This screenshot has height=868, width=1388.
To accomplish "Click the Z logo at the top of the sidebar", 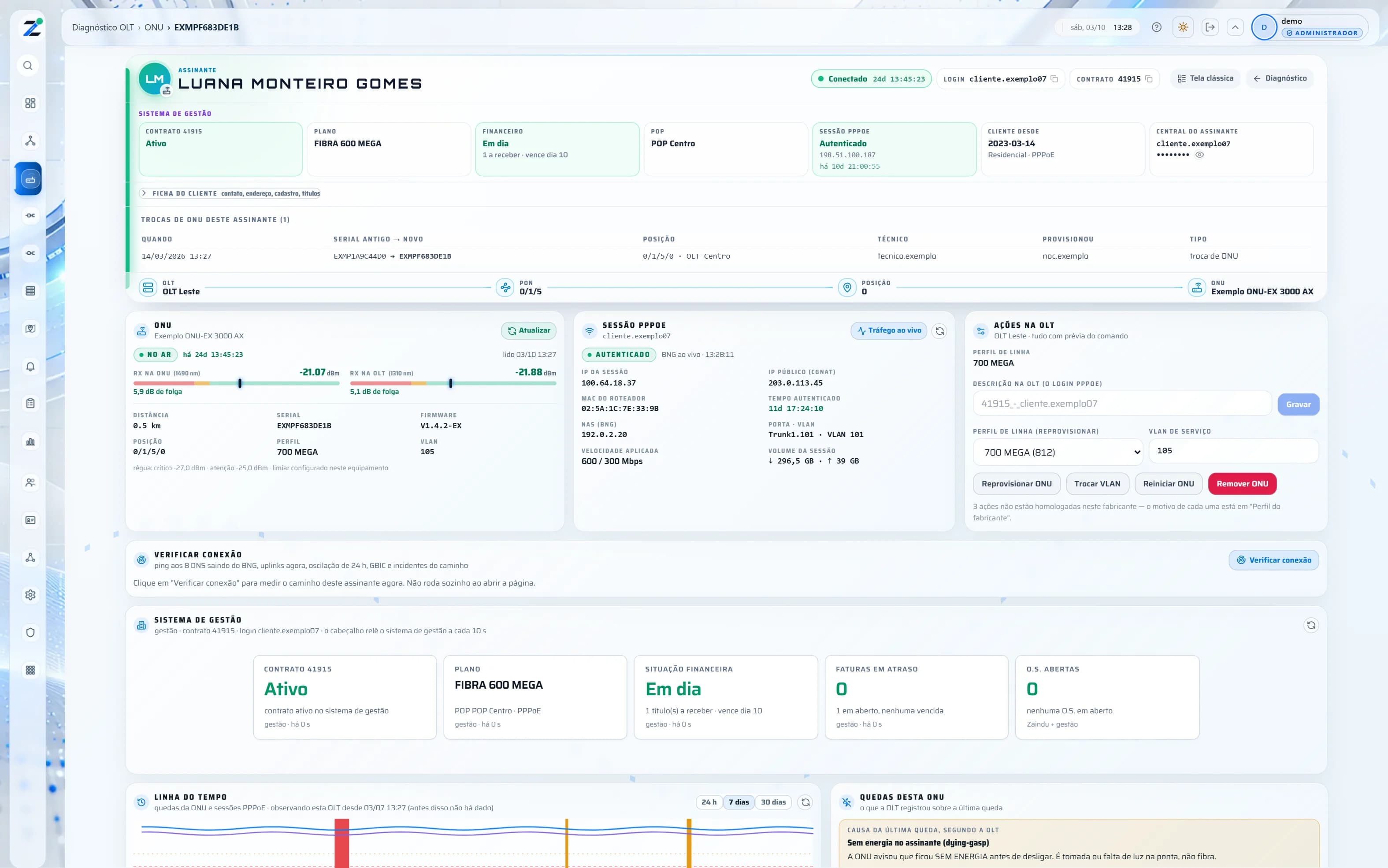I will 32,27.
